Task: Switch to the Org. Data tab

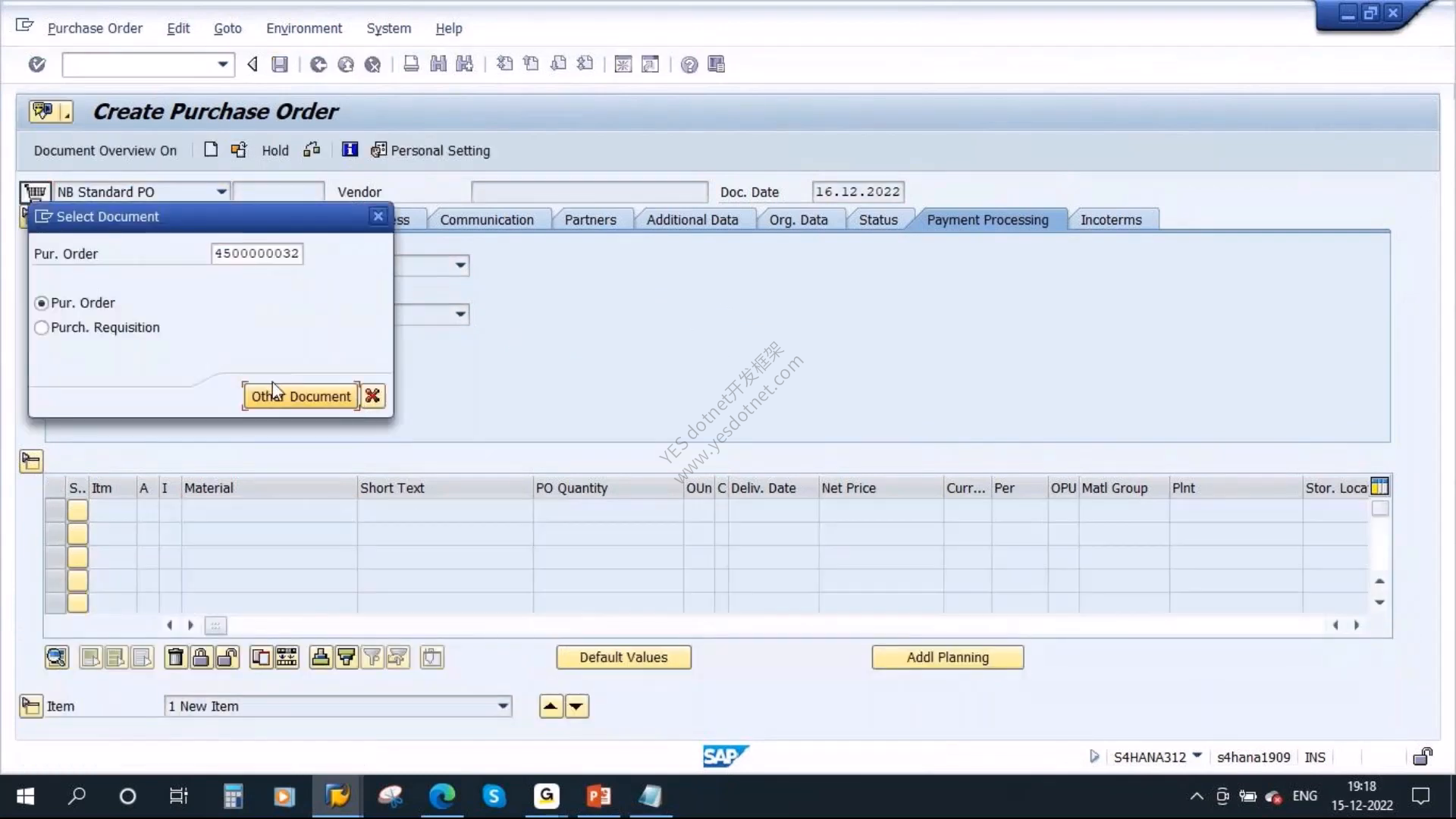Action: click(x=799, y=220)
